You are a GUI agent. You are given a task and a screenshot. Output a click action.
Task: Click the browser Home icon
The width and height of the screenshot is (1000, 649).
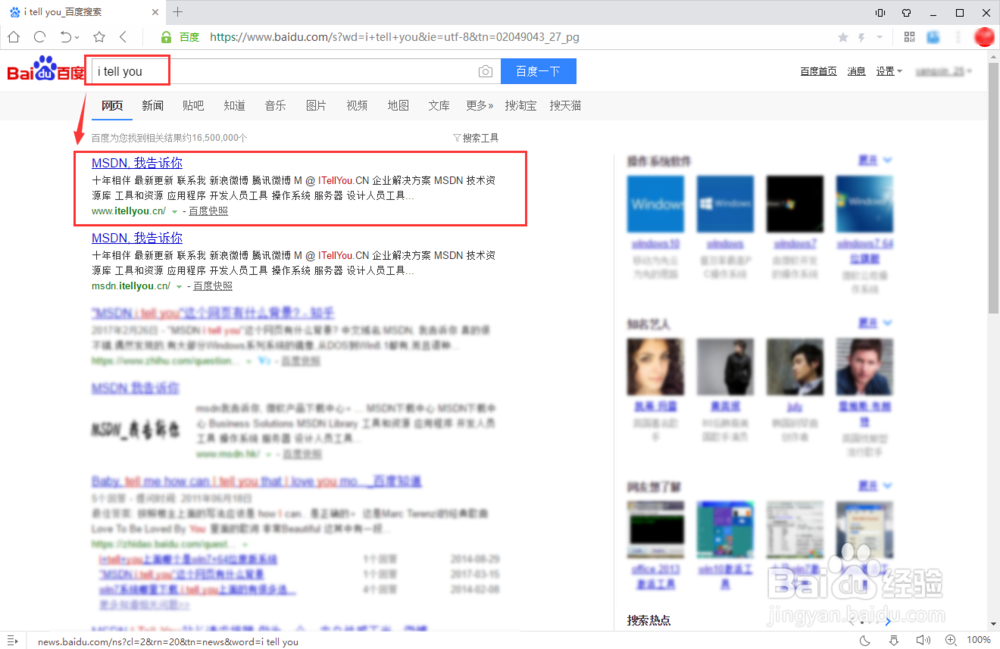pos(14,37)
